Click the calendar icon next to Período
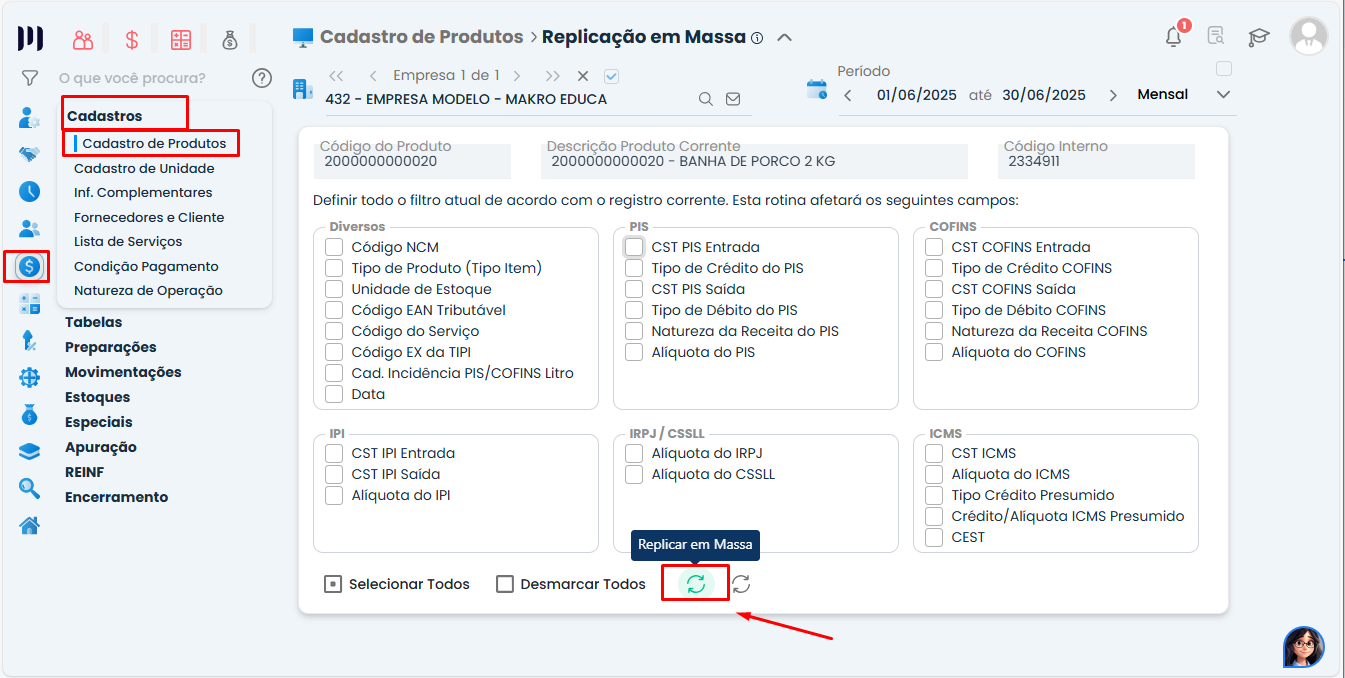Image resolution: width=1345 pixels, height=678 pixels. coord(817,90)
